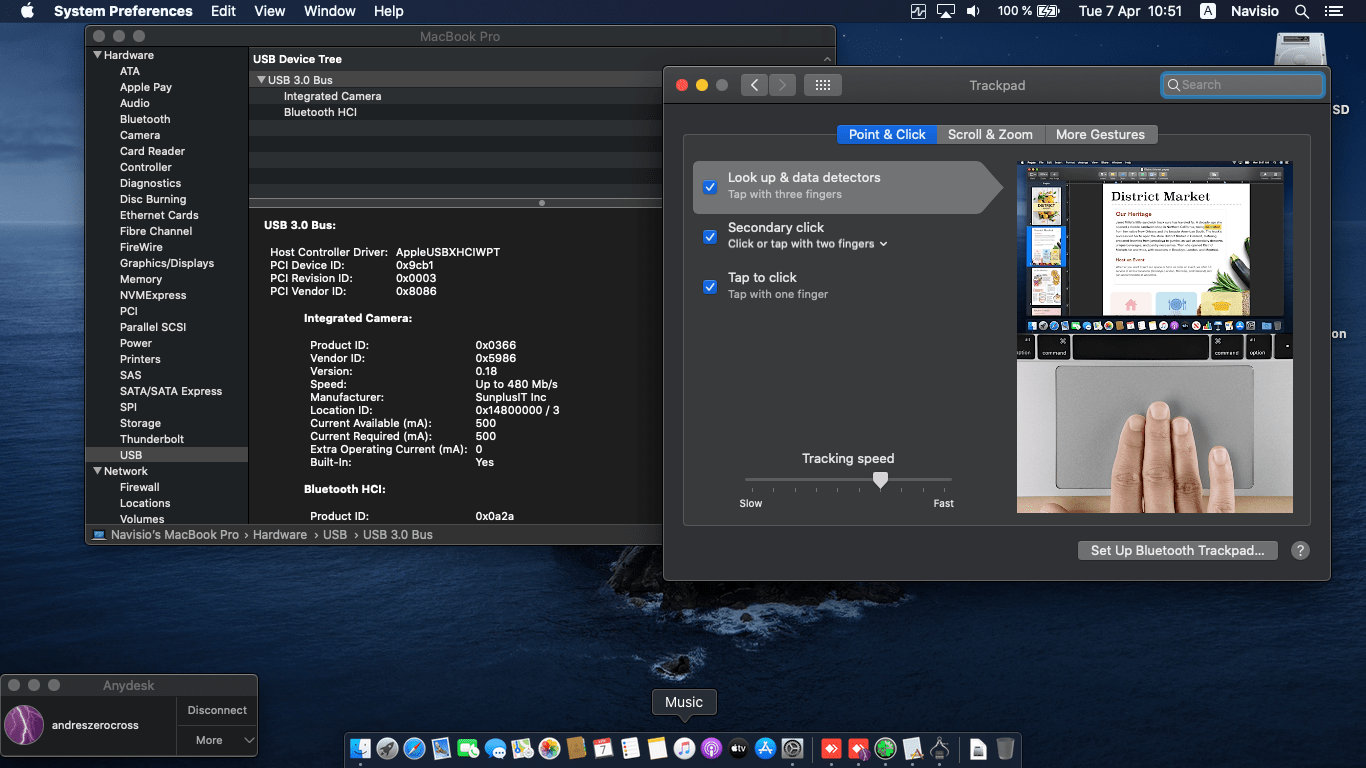1366x768 pixels.
Task: Select NVMExpress in the Hardware list
Action: tap(153, 295)
